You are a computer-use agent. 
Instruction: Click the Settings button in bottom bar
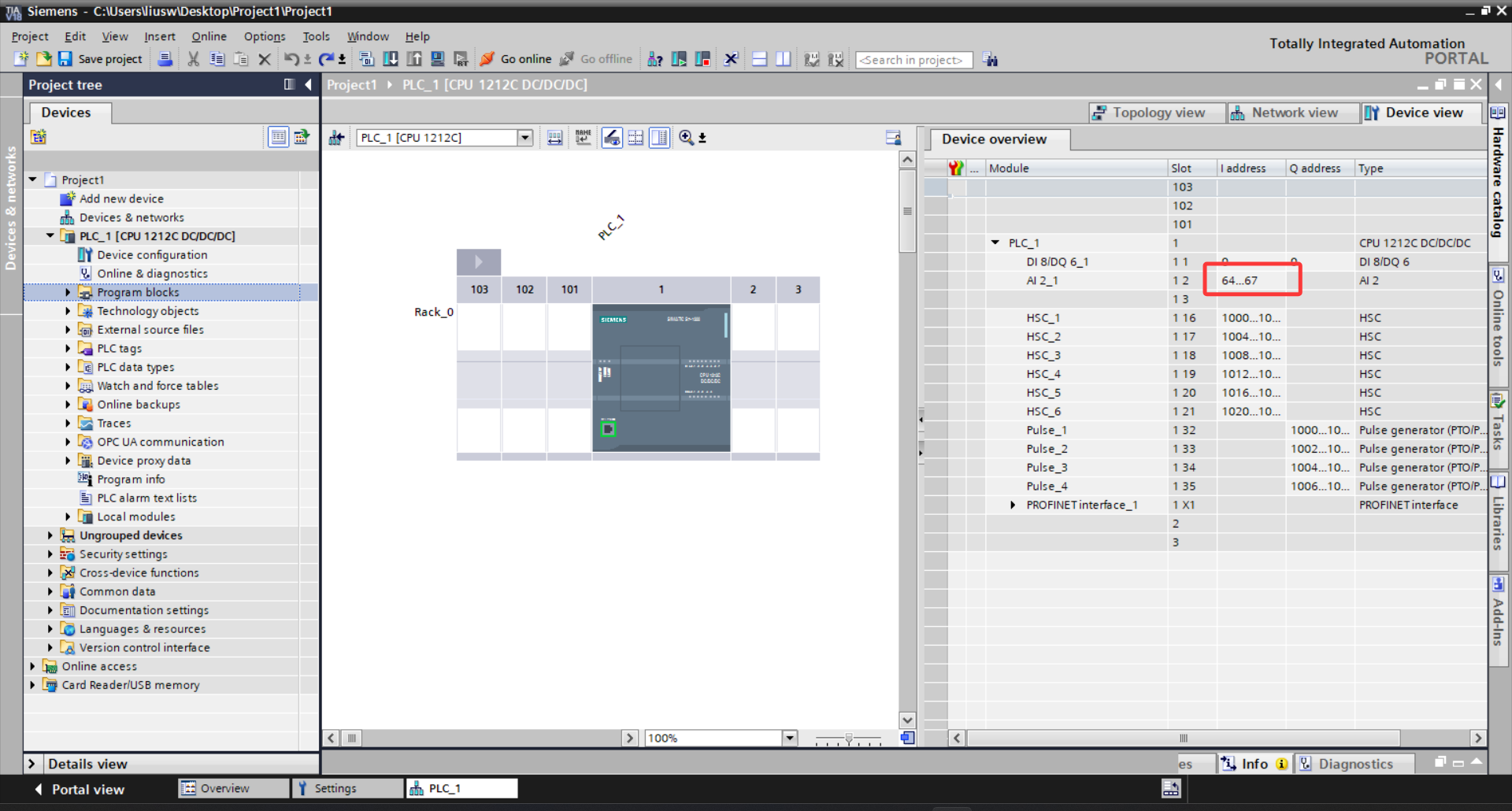click(346, 788)
